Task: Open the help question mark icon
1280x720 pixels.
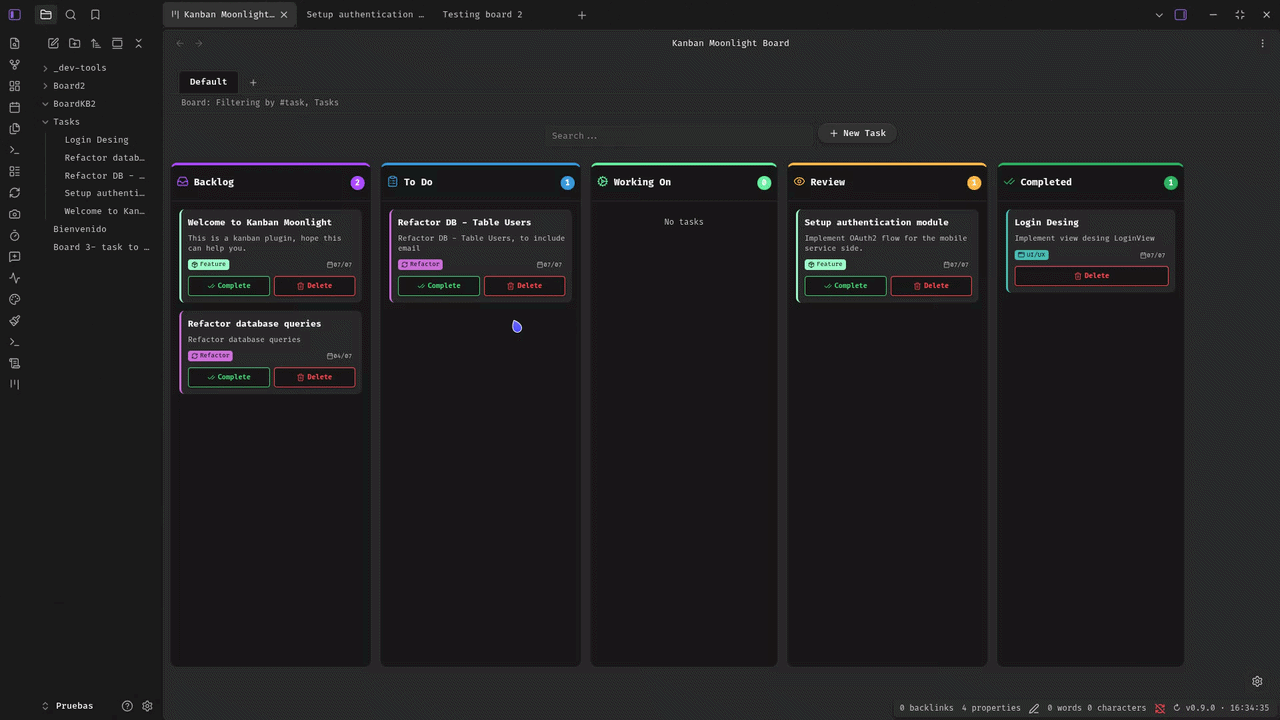Action: point(127,706)
